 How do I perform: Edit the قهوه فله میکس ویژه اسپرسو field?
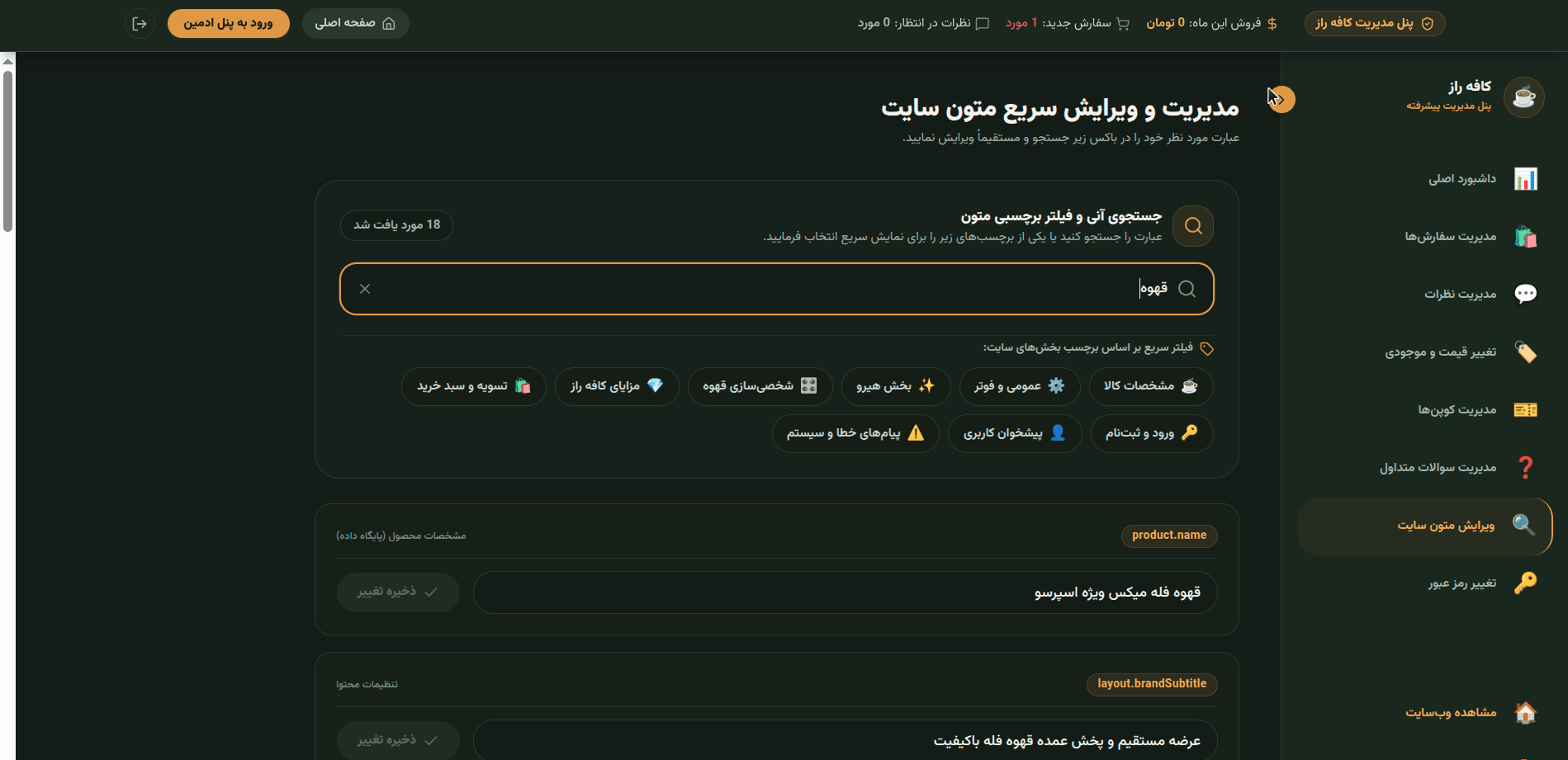tap(845, 592)
